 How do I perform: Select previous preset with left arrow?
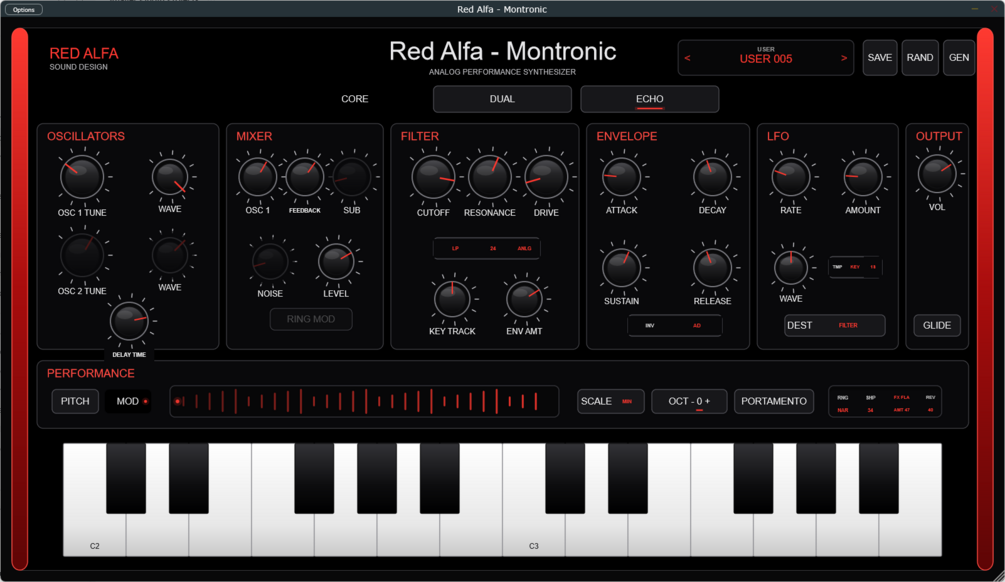point(687,58)
